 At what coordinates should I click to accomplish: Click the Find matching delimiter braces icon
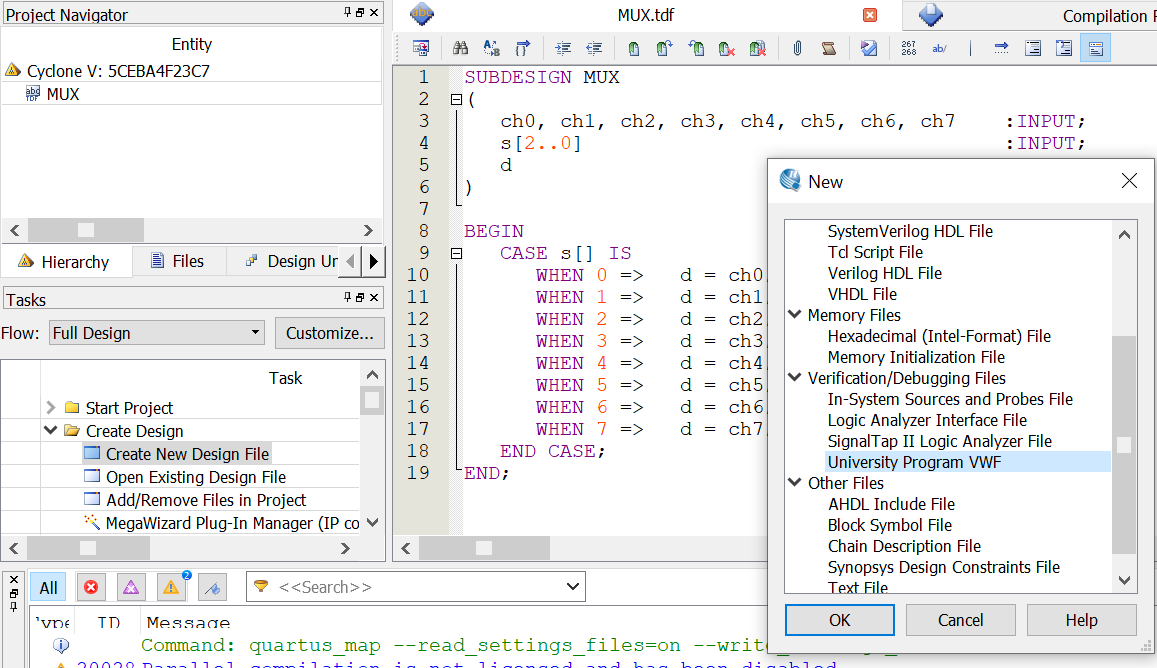click(x=522, y=49)
